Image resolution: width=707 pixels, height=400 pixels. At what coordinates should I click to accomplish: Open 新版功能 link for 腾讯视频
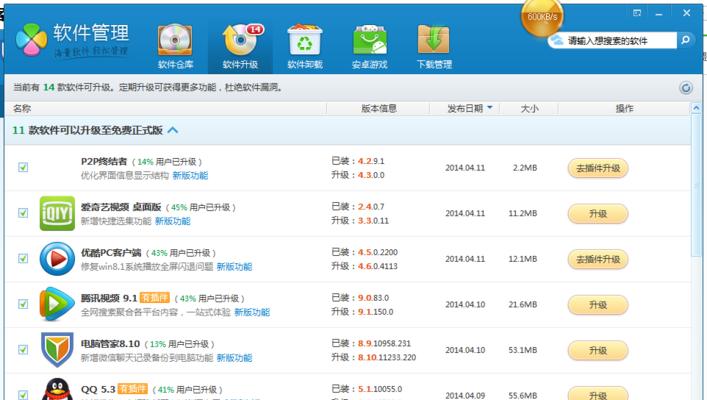point(252,312)
